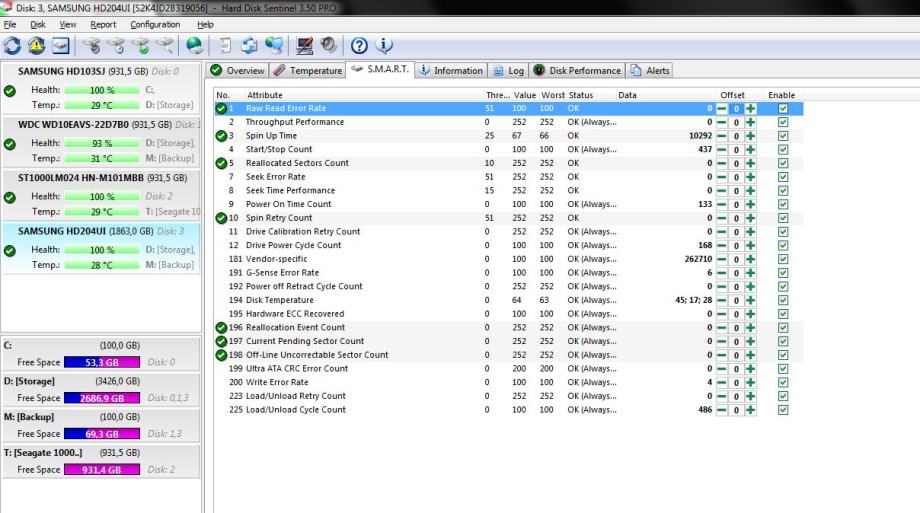Click green status icon of Spin Retry Count
Viewport: 920px width, 513px height.
point(221,218)
